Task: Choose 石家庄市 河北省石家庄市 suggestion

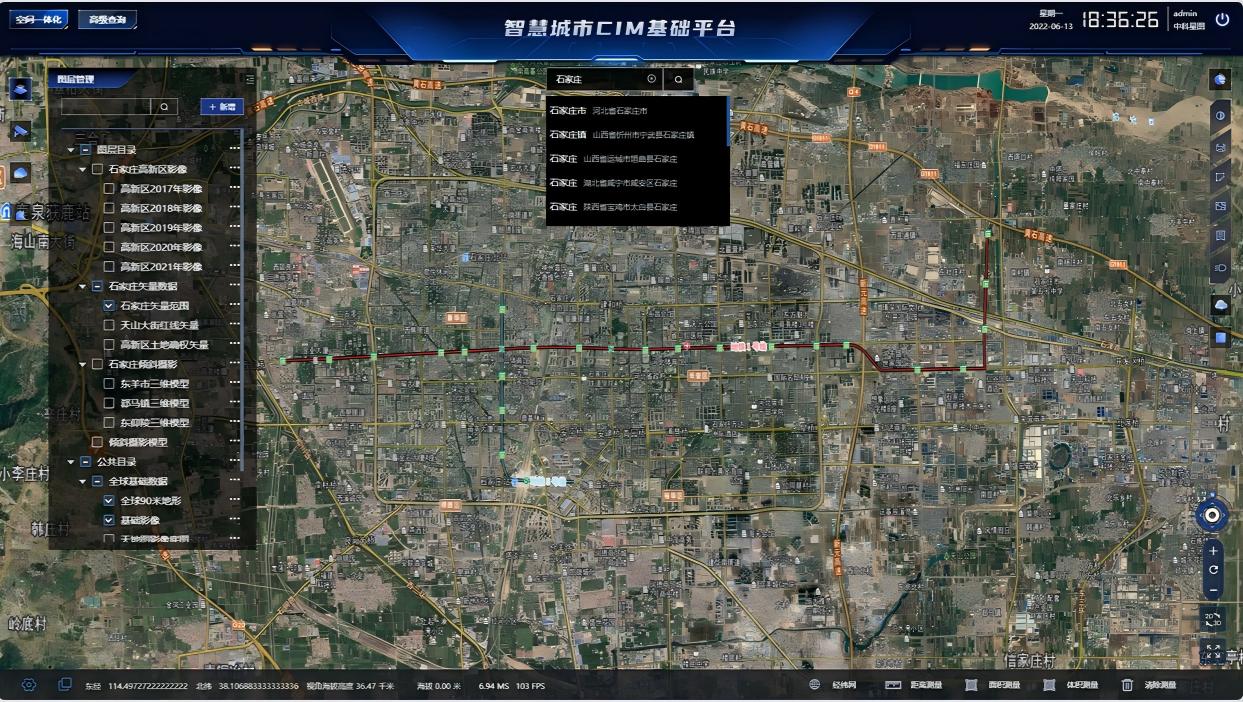Action: [x=637, y=110]
